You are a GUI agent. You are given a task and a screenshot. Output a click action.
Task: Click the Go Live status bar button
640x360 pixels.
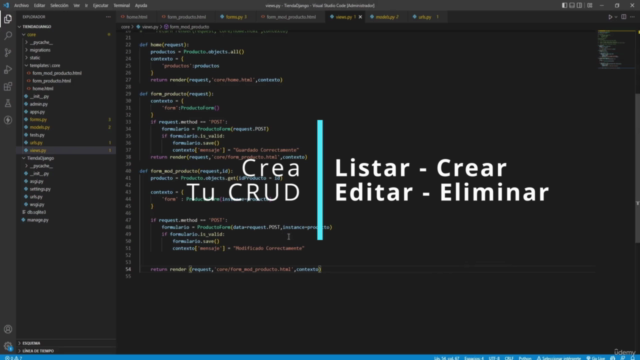click(x=596, y=358)
